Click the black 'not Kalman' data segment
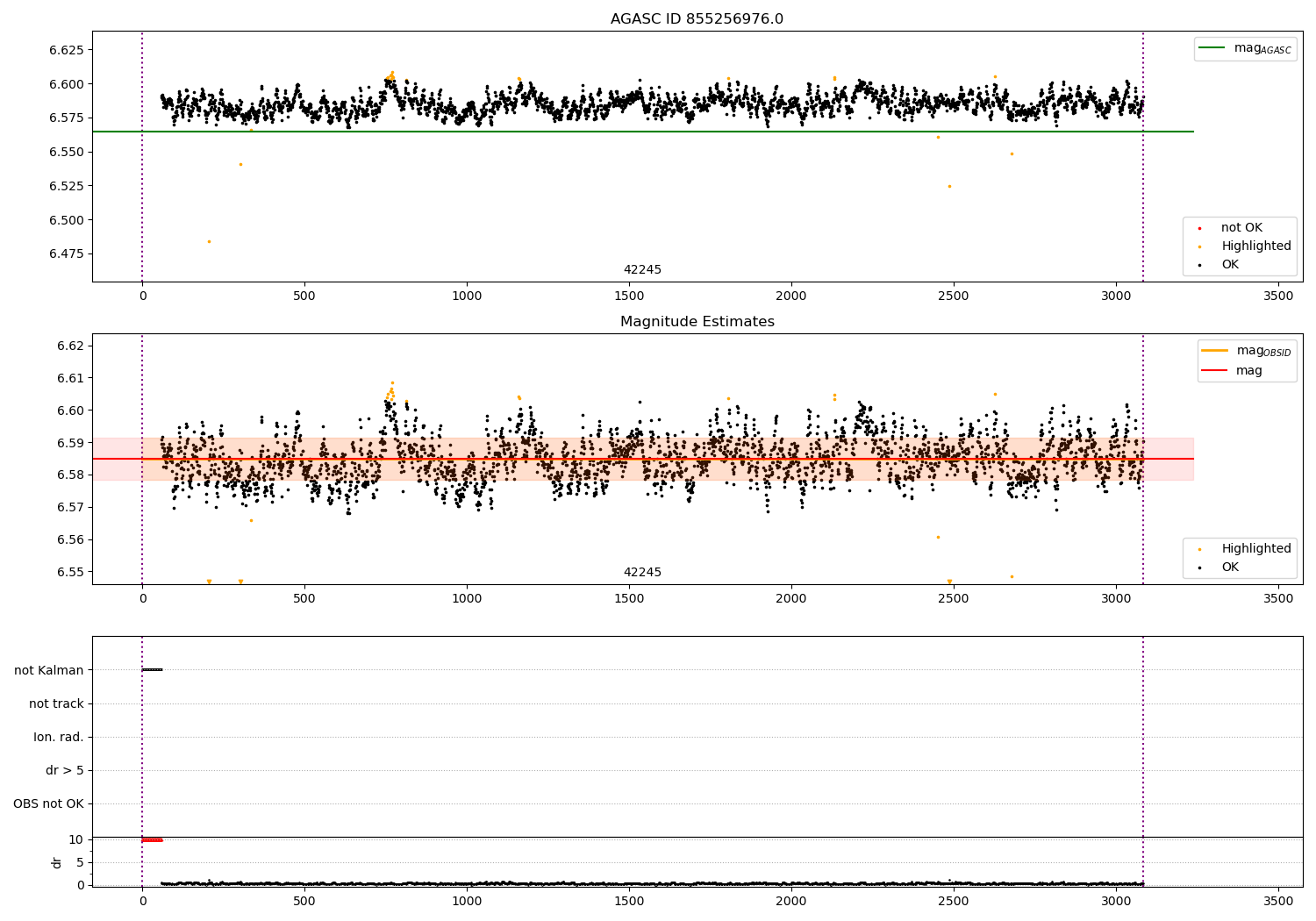 (x=153, y=670)
